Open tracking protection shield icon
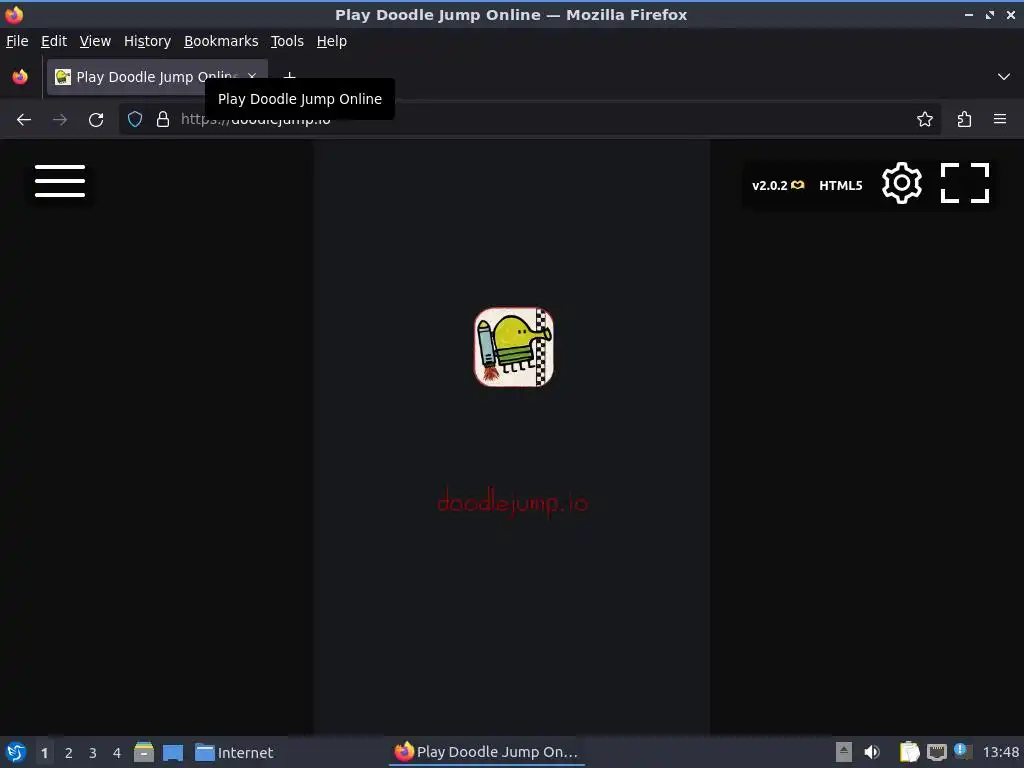1024x768 pixels. (135, 120)
